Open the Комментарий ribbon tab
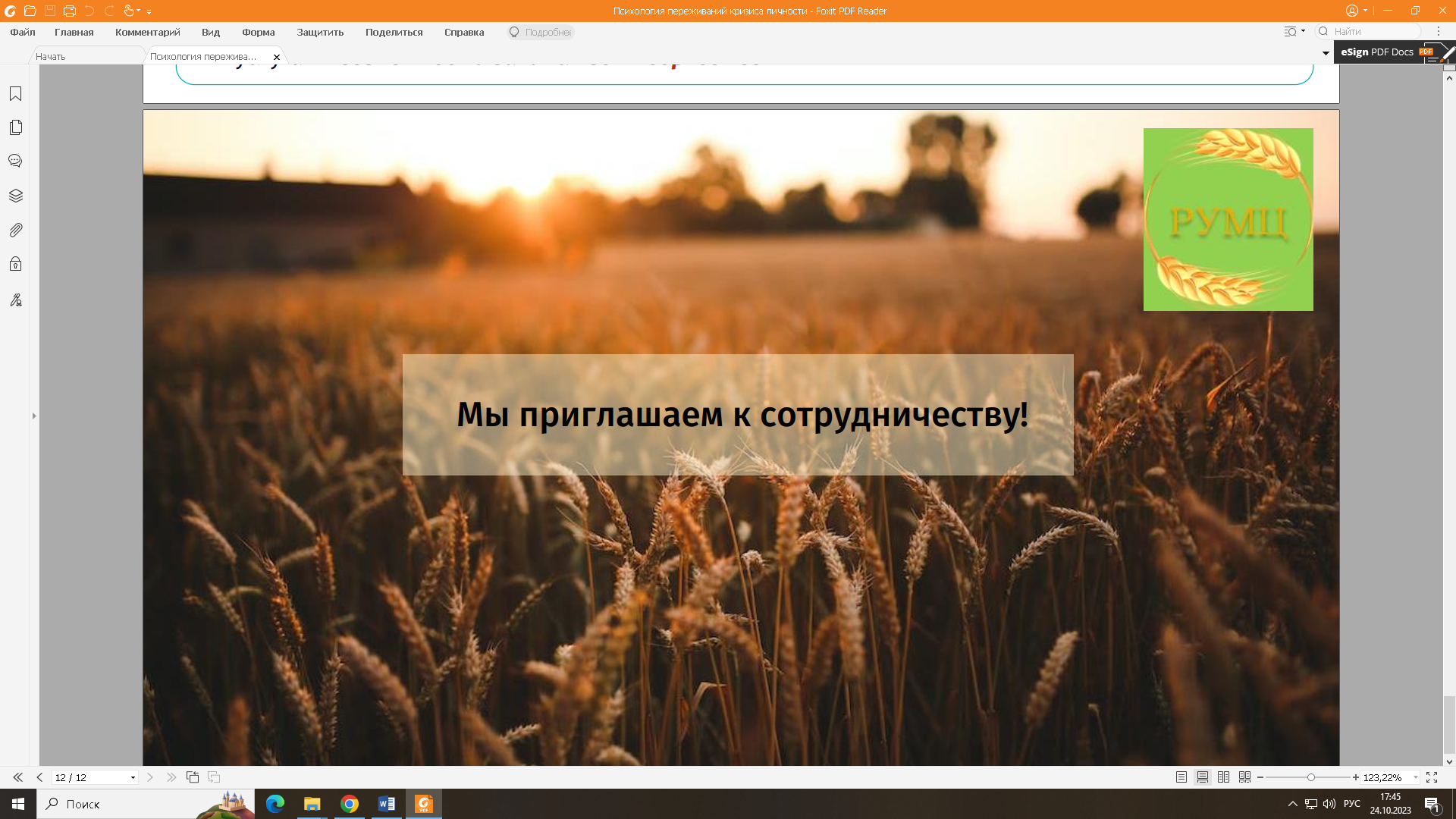The height and width of the screenshot is (819, 1456). 148,32
